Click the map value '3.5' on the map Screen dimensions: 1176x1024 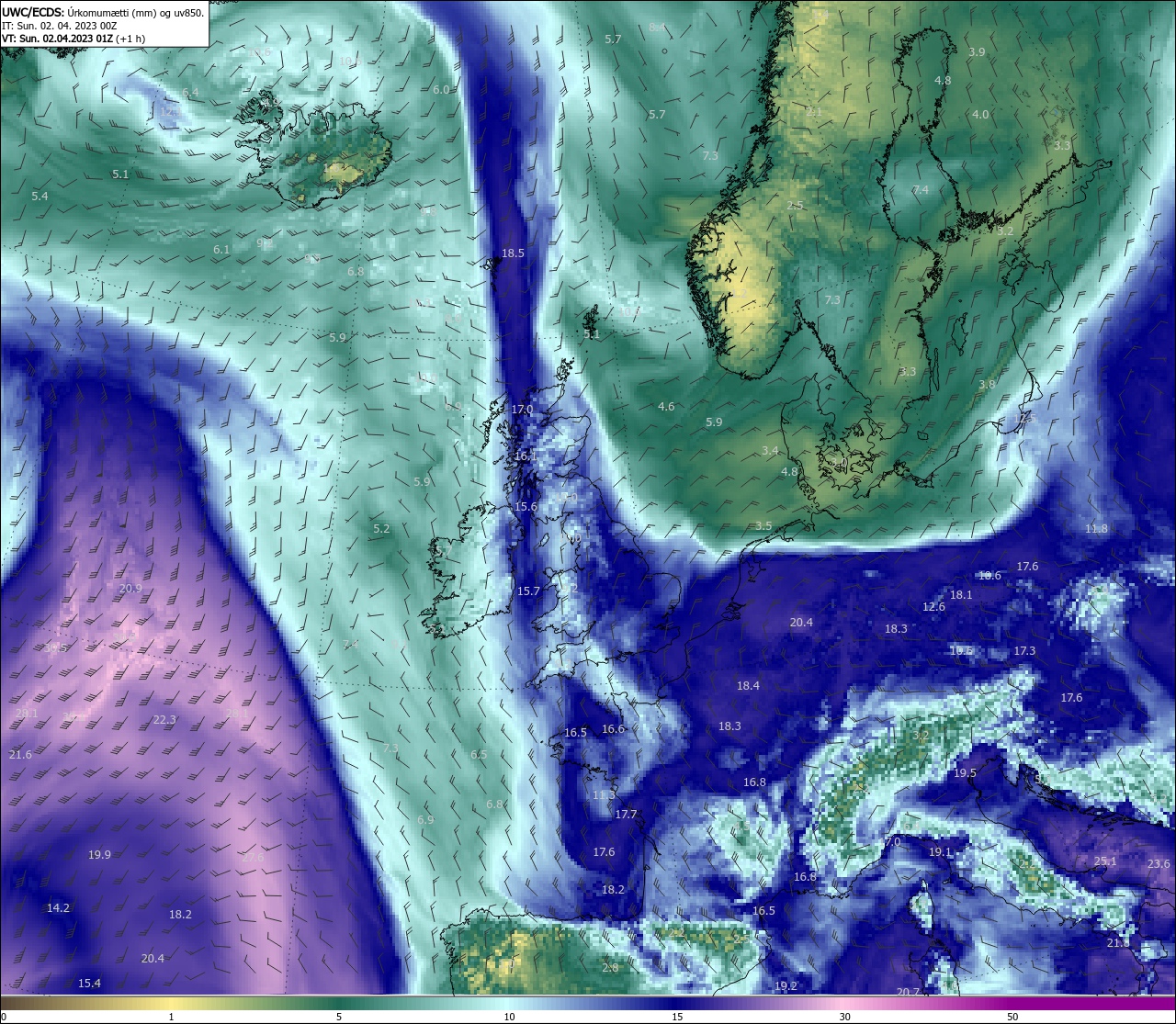click(x=763, y=525)
